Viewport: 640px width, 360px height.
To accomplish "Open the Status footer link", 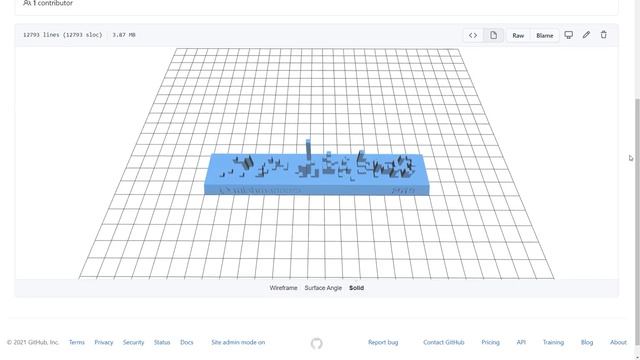I will [162, 342].
